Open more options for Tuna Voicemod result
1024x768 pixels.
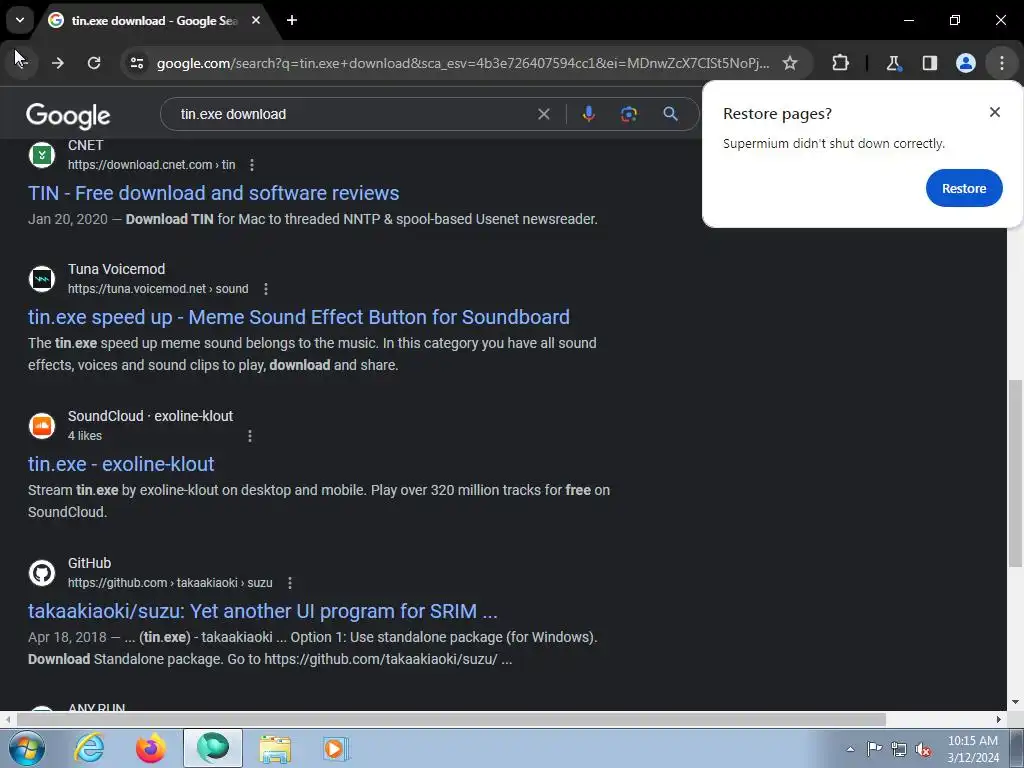tap(265, 289)
